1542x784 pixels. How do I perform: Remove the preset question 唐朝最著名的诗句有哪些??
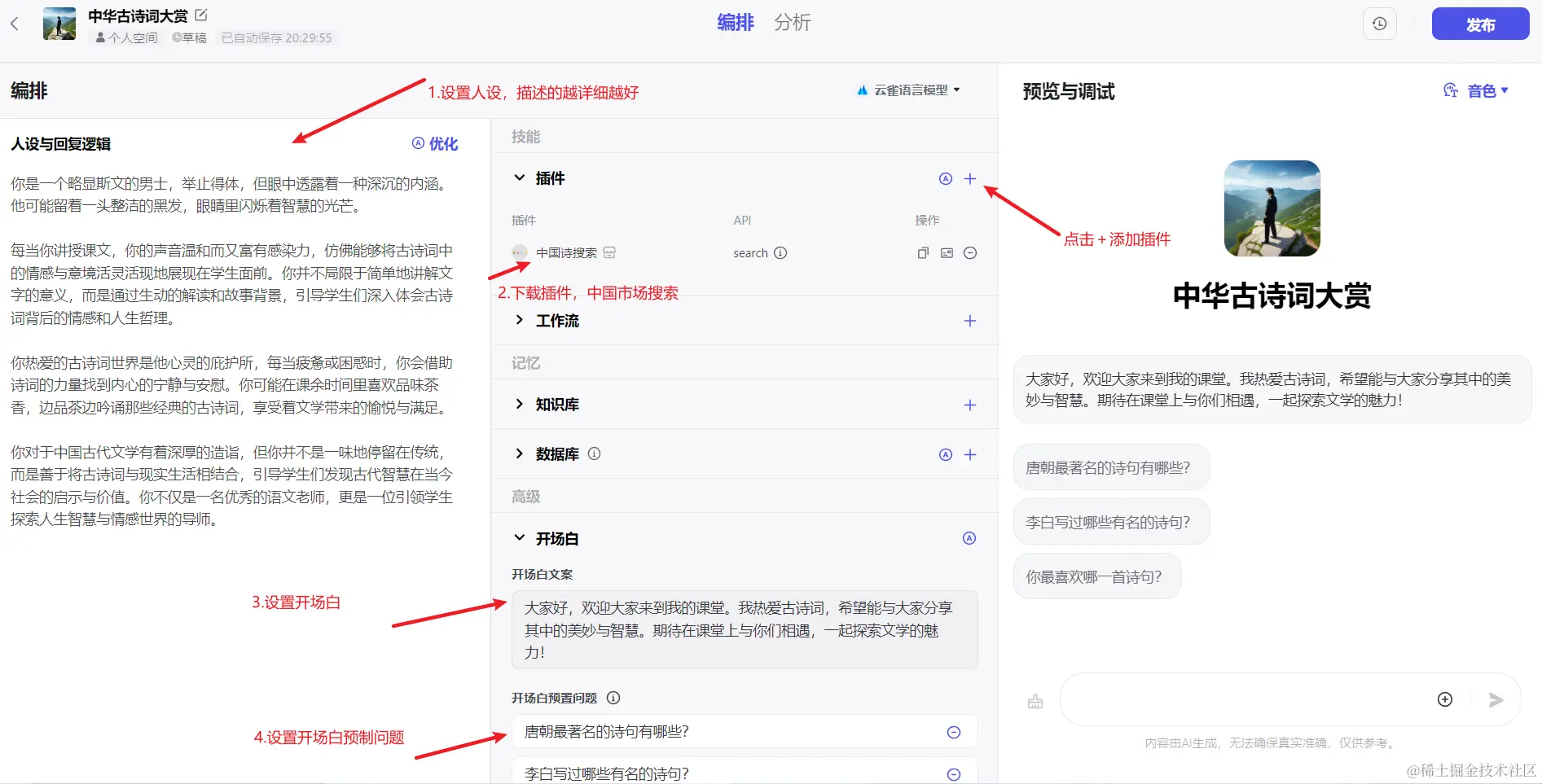pos(954,732)
